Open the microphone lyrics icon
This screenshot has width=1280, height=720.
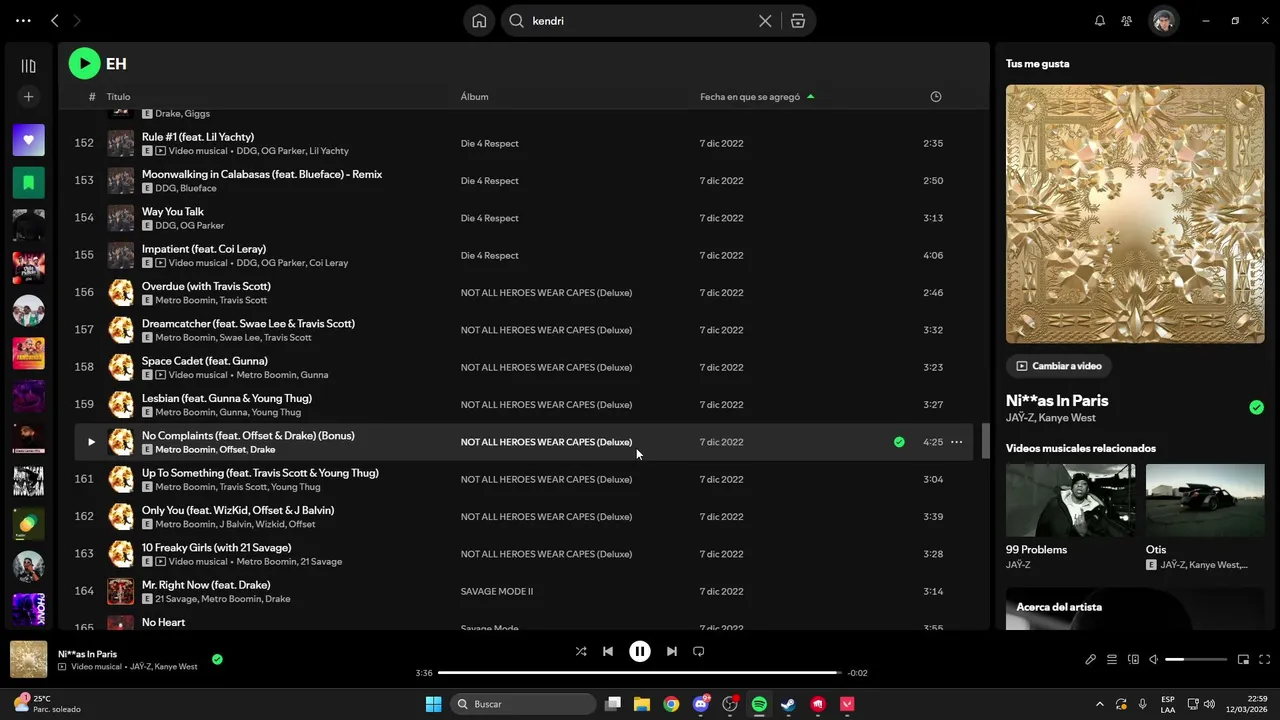point(1091,660)
